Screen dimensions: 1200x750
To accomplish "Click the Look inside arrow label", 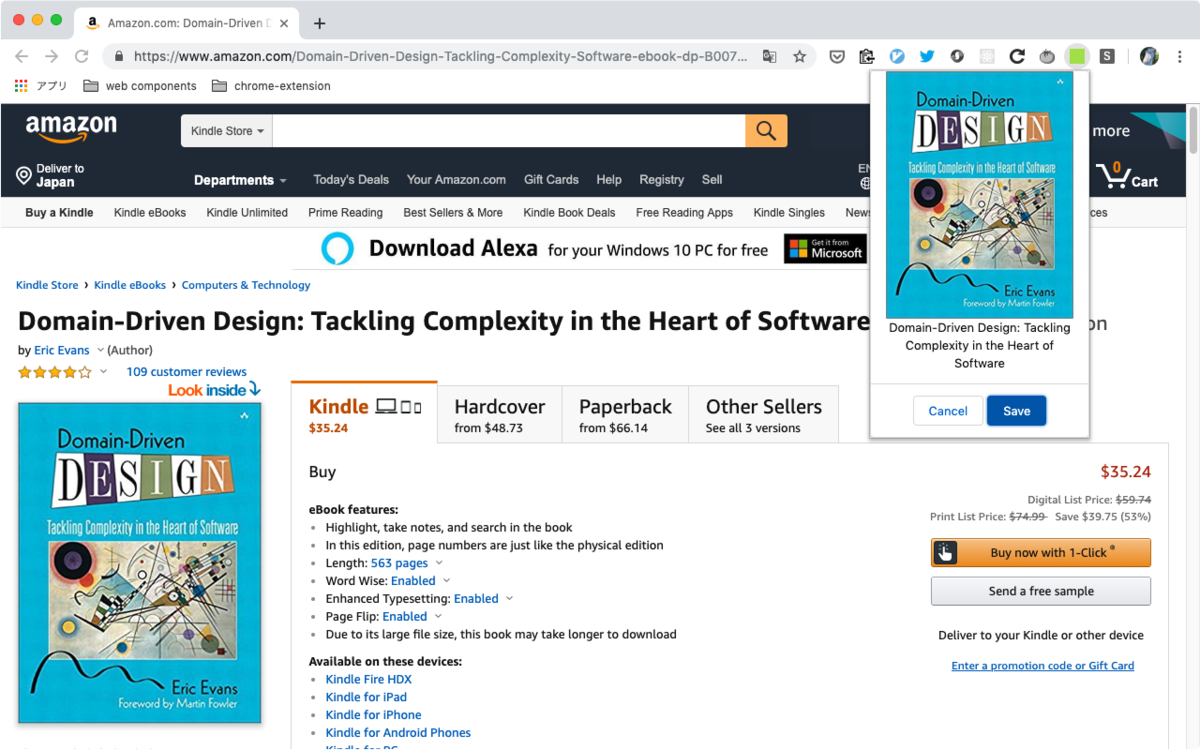I will 214,390.
